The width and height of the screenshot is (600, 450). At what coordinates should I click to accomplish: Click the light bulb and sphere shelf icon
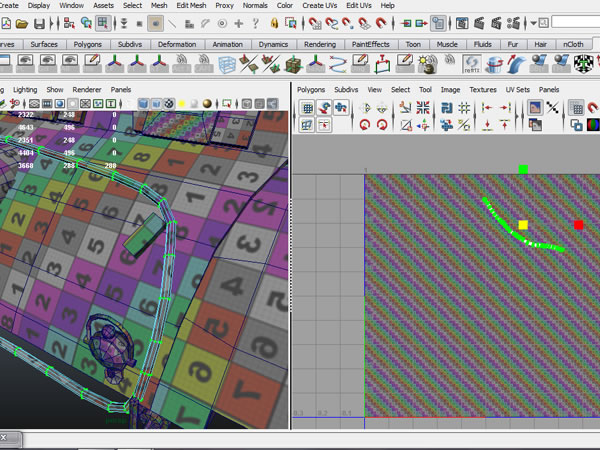pyautogui.click(x=427, y=64)
